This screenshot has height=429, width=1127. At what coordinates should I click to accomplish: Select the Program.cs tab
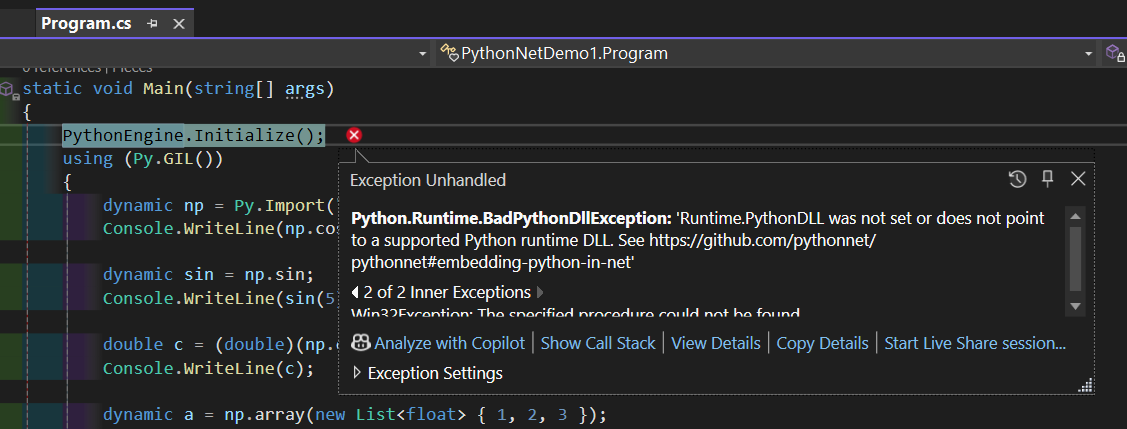86,24
